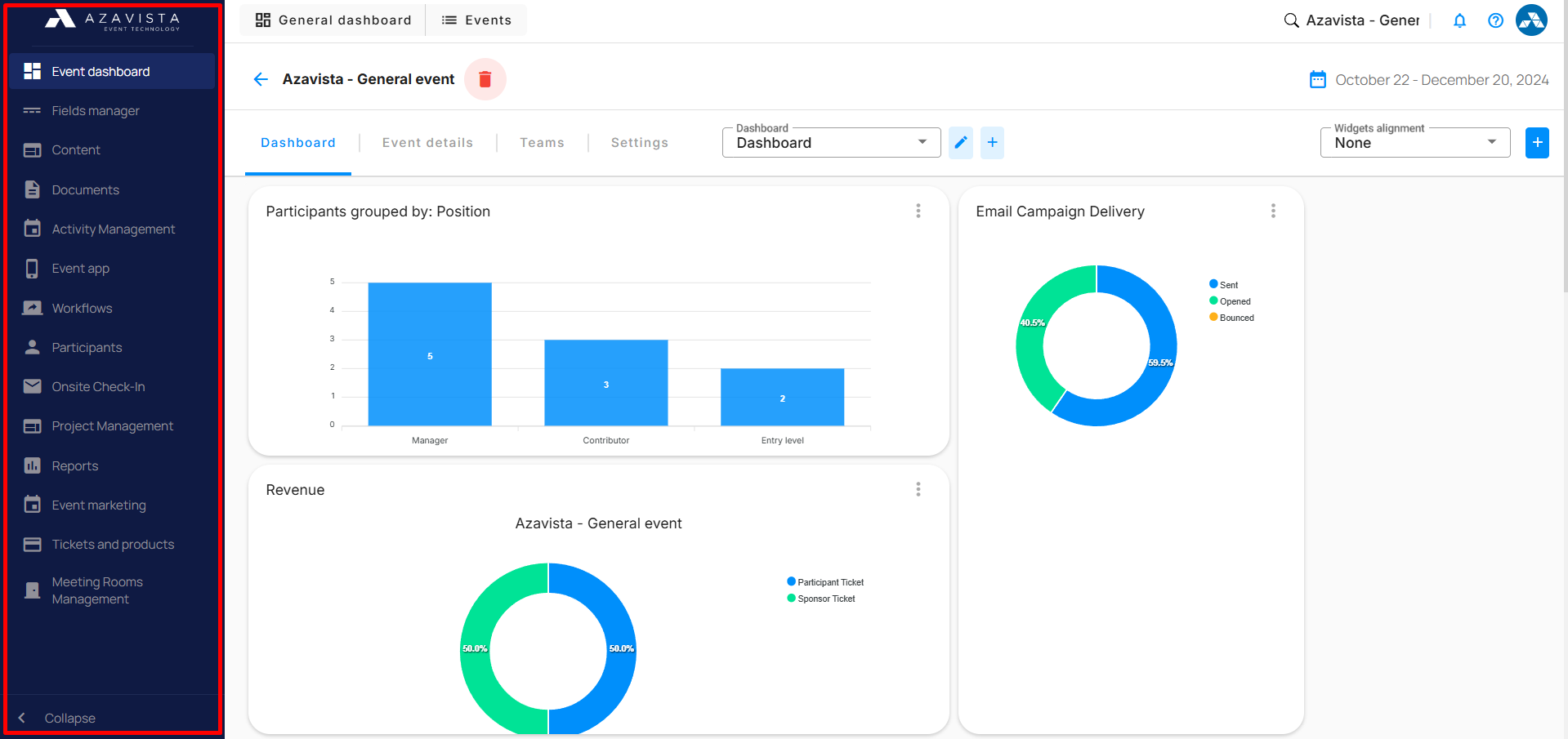
Task: Open Workflows menu item
Action: pos(112,308)
